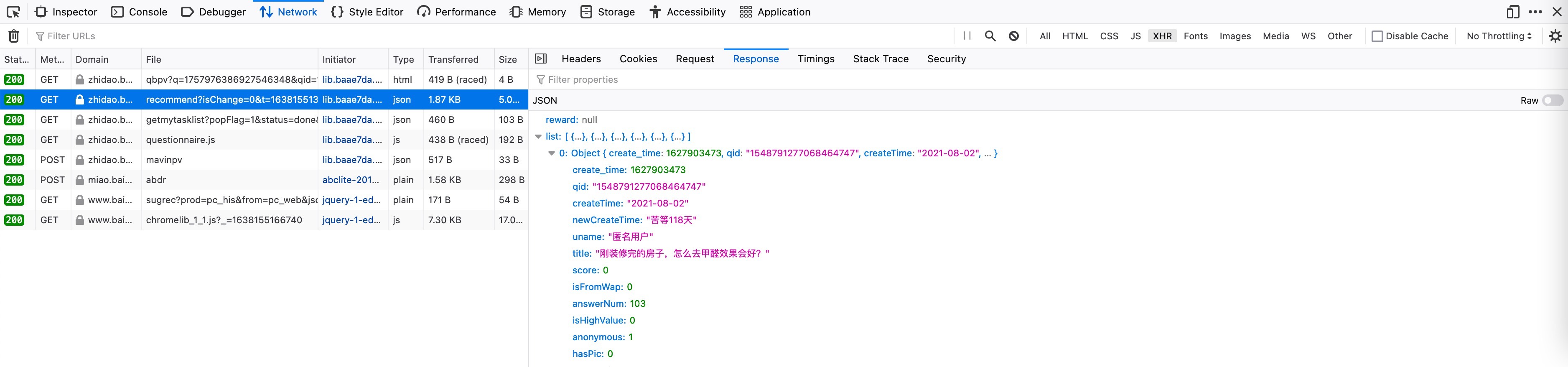
Task: Toggle the Raw response switch
Action: (x=1552, y=100)
